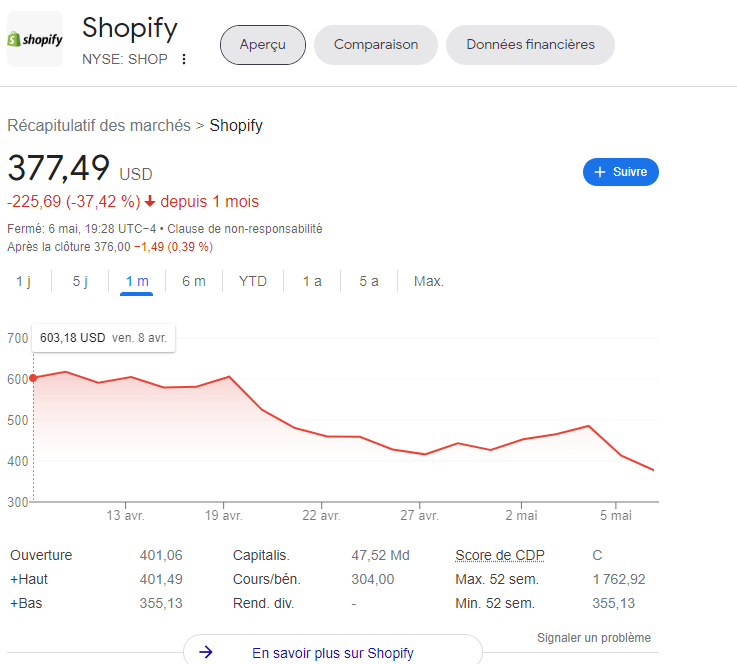This screenshot has height=664, width=737.
Task: Select the Max. time range
Action: (x=428, y=281)
